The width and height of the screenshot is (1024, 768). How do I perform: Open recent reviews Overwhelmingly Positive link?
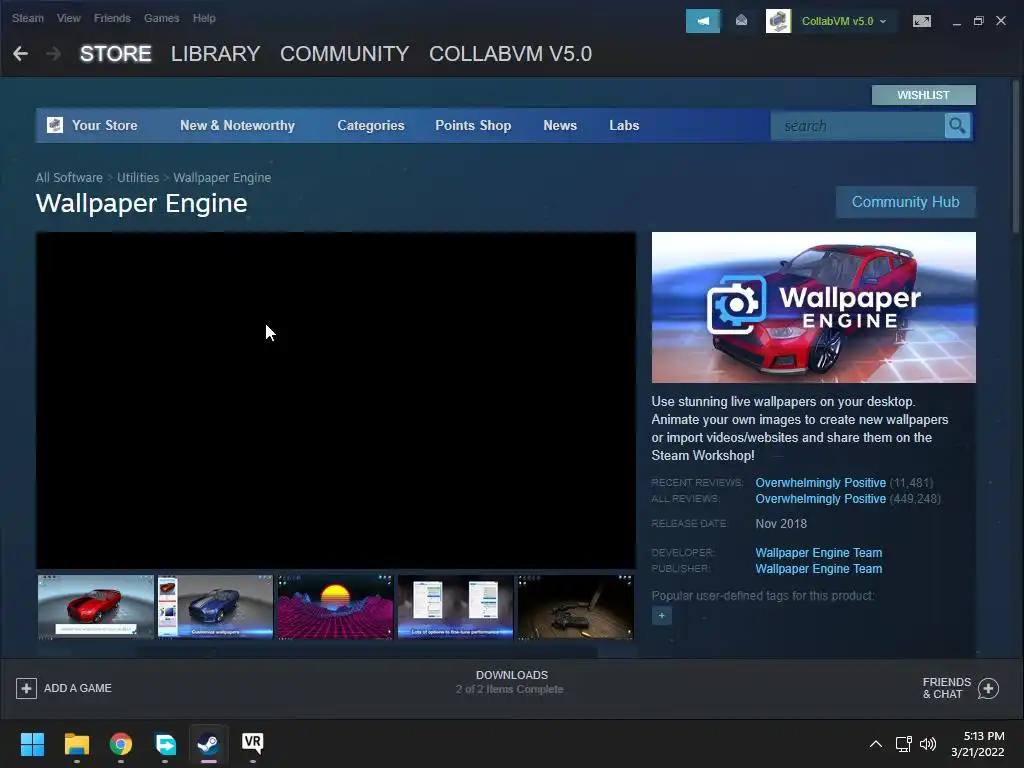[x=820, y=483]
